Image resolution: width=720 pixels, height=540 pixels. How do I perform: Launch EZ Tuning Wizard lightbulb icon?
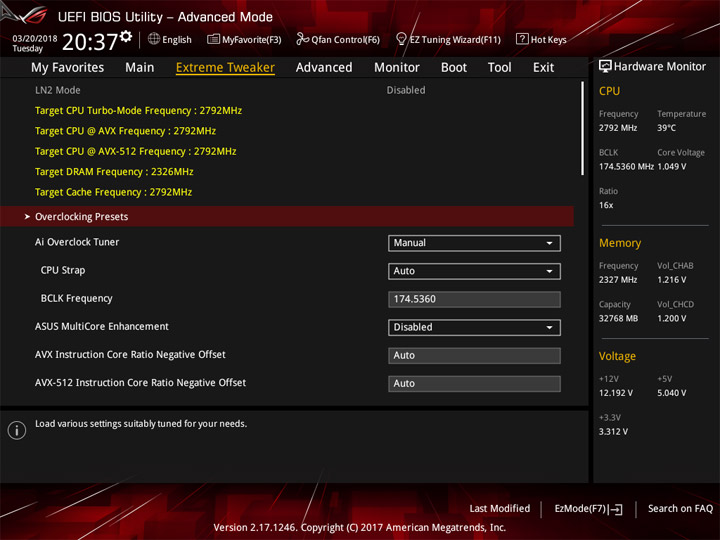[401, 39]
